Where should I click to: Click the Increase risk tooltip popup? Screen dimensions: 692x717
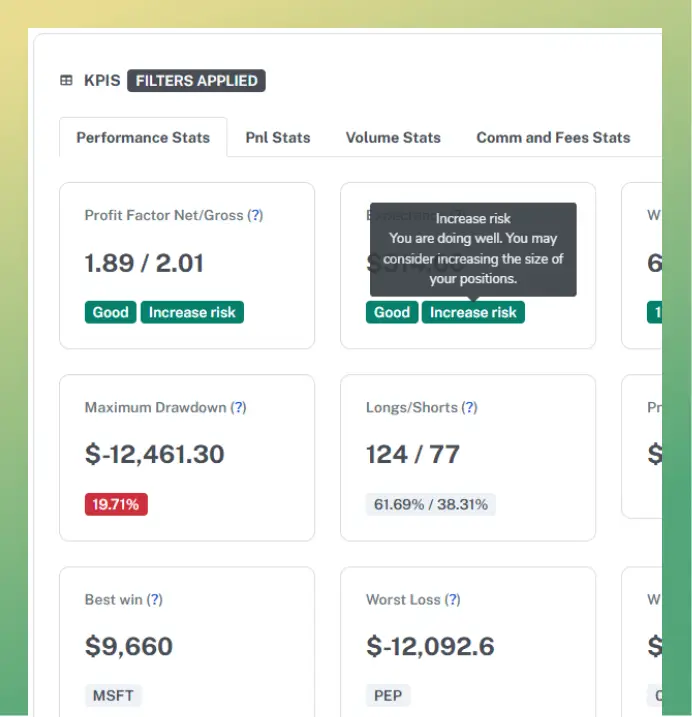coord(473,249)
